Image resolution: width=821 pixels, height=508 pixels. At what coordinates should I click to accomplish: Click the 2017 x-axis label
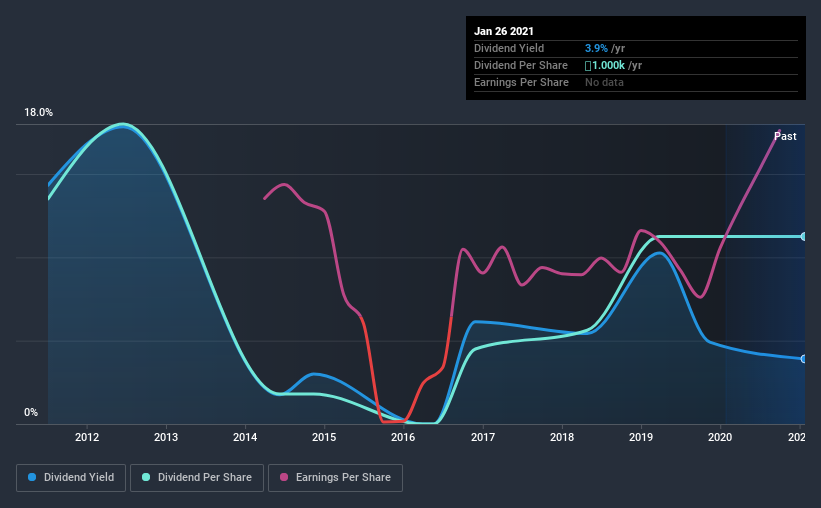[x=483, y=437]
